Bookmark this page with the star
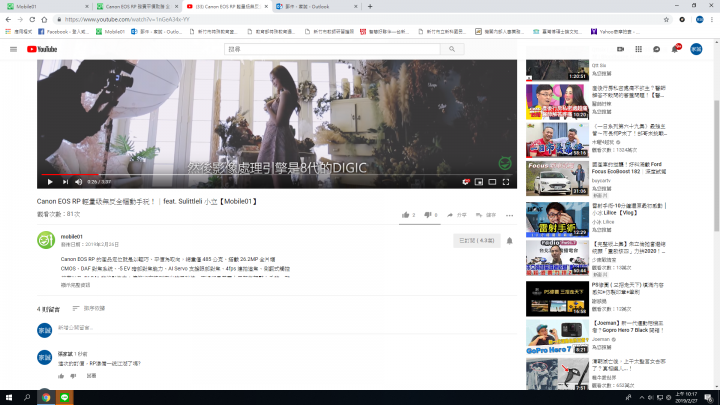 tap(666, 19)
